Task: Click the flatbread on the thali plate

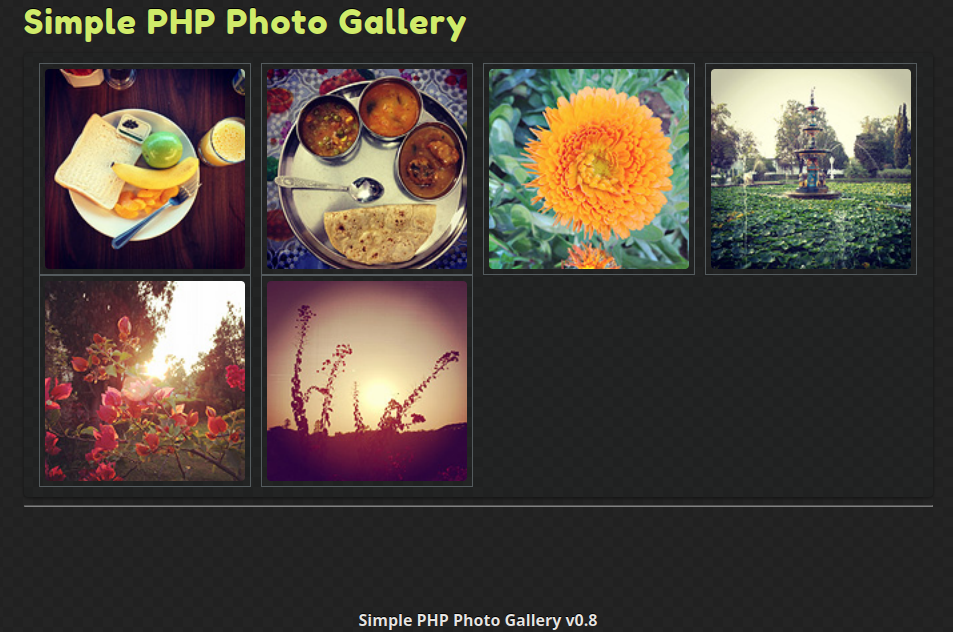Action: coord(380,233)
